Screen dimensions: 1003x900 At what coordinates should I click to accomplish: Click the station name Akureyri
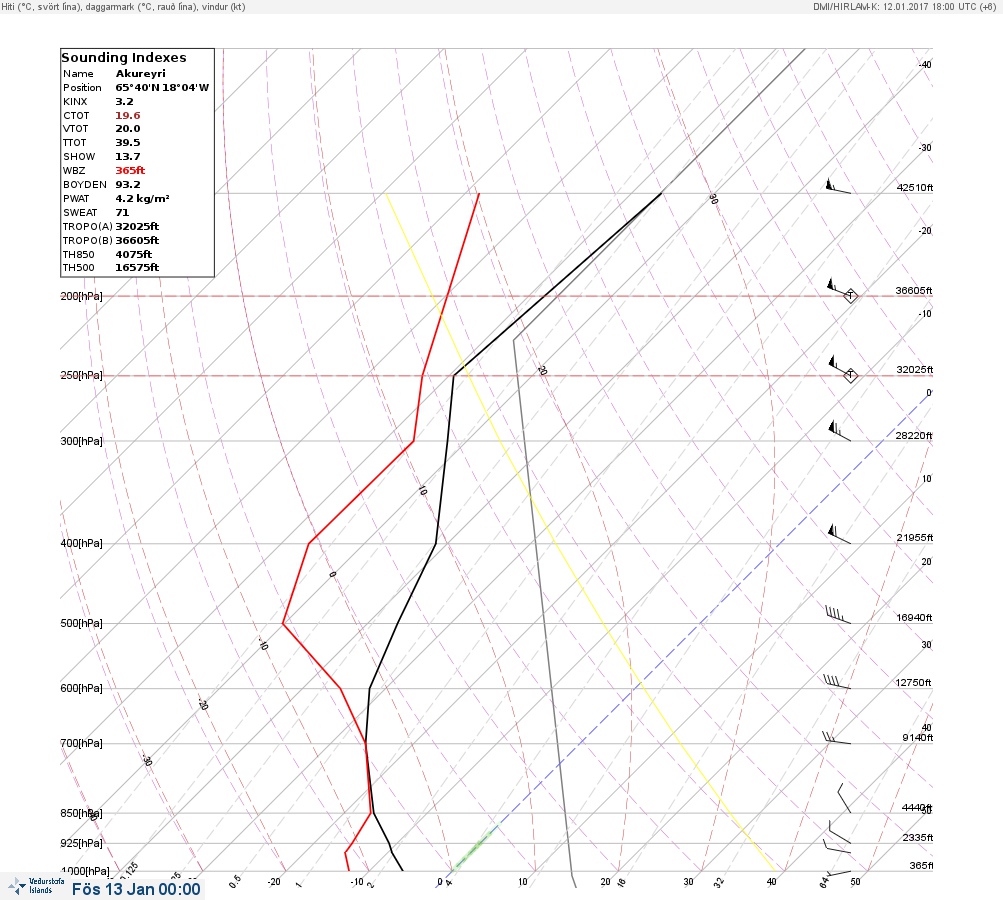pos(141,74)
